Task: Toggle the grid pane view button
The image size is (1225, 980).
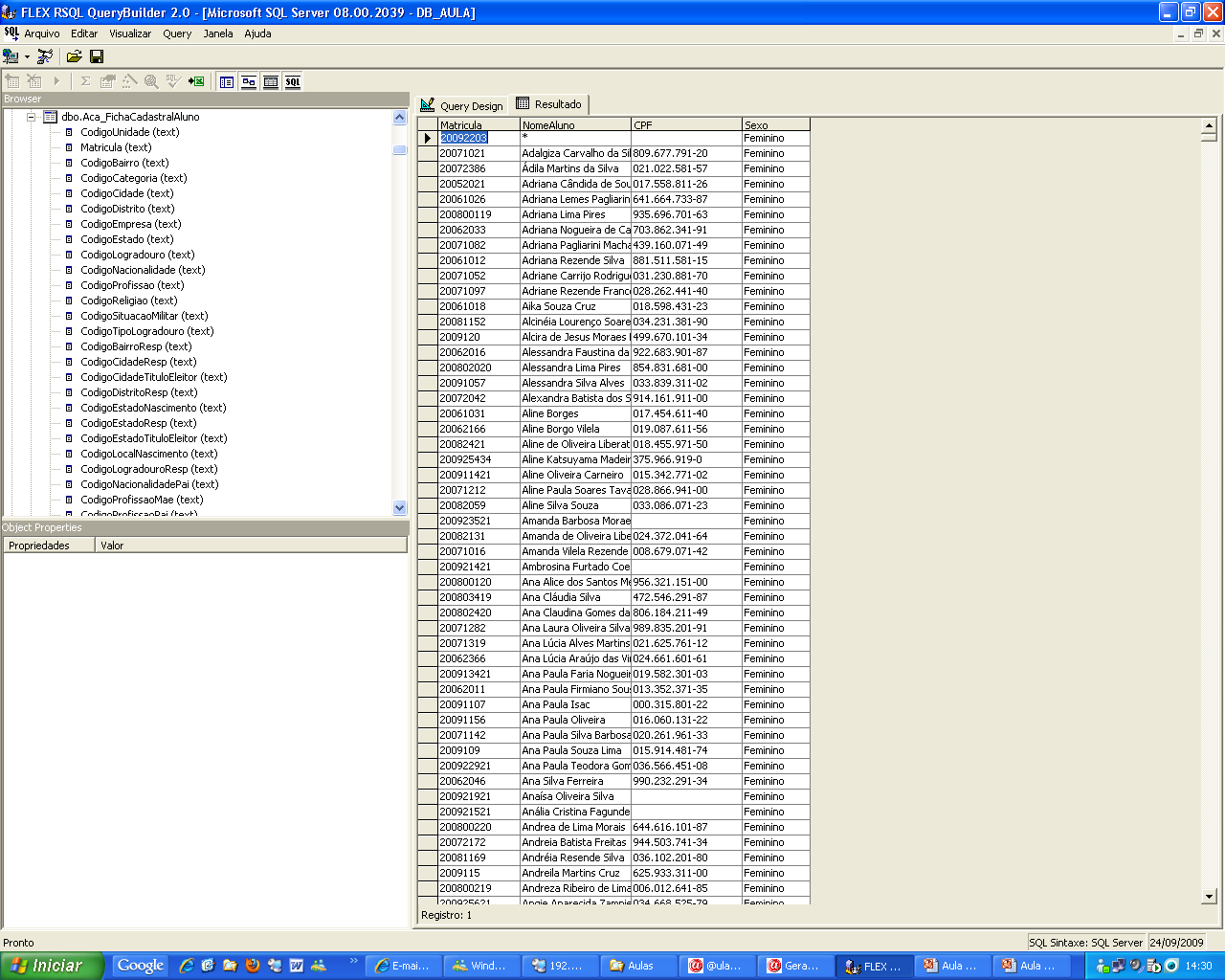Action: (x=271, y=82)
